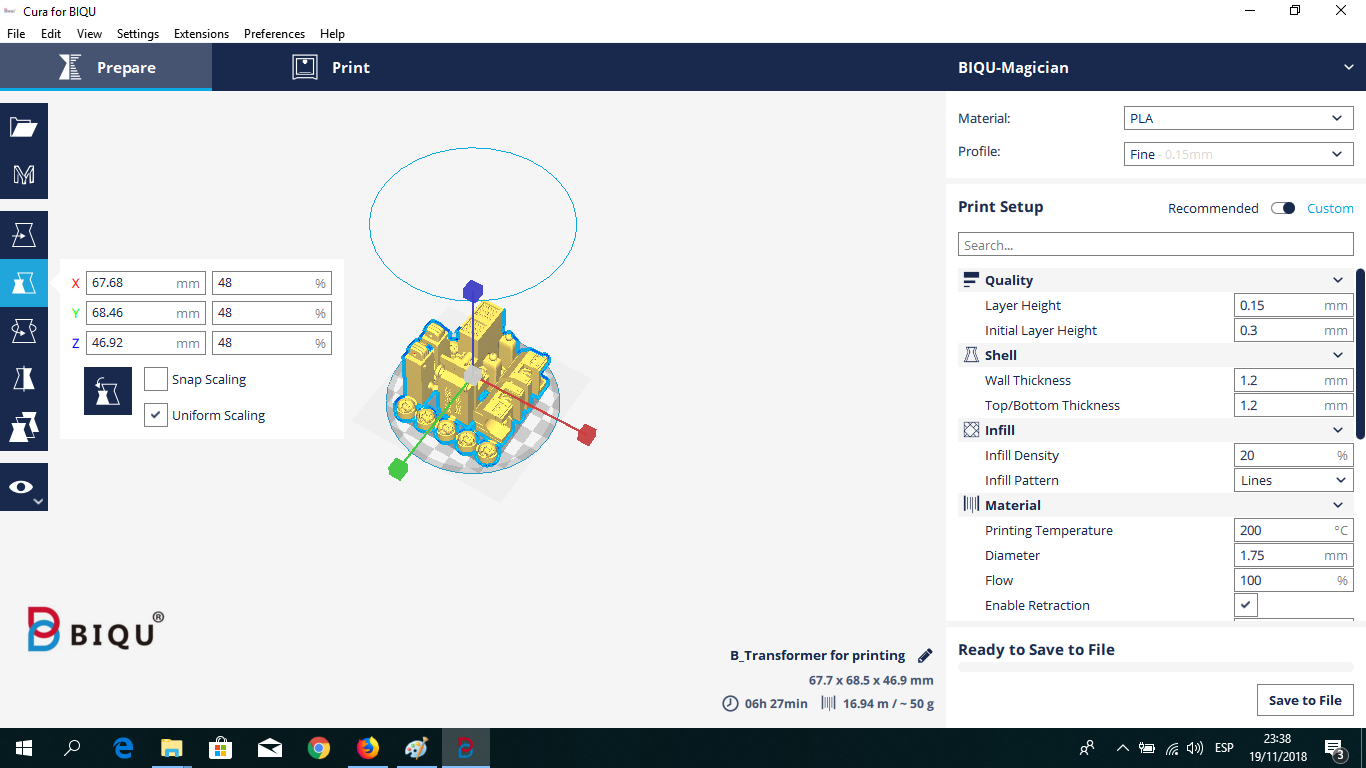
Task: Open the Edit menu
Action: [51, 33]
